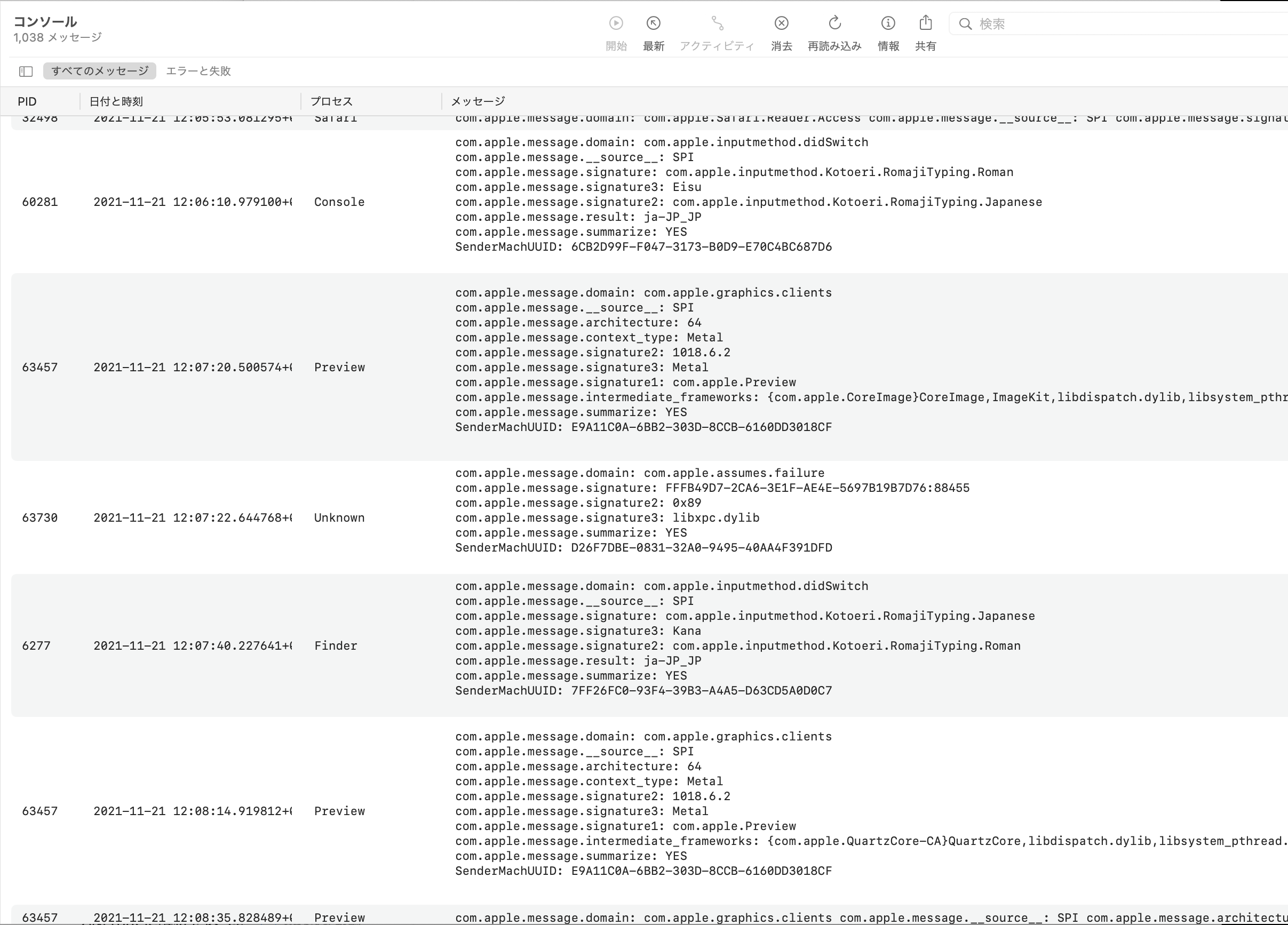Viewport: 1288px width, 925px height.
Task: Open the Info (情報) inspector icon
Action: pyautogui.click(x=888, y=23)
